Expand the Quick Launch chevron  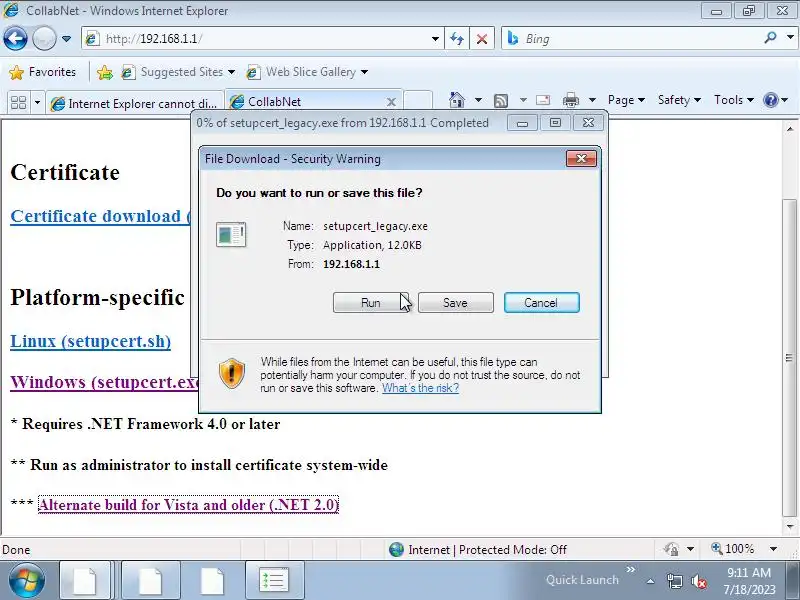[631, 569]
